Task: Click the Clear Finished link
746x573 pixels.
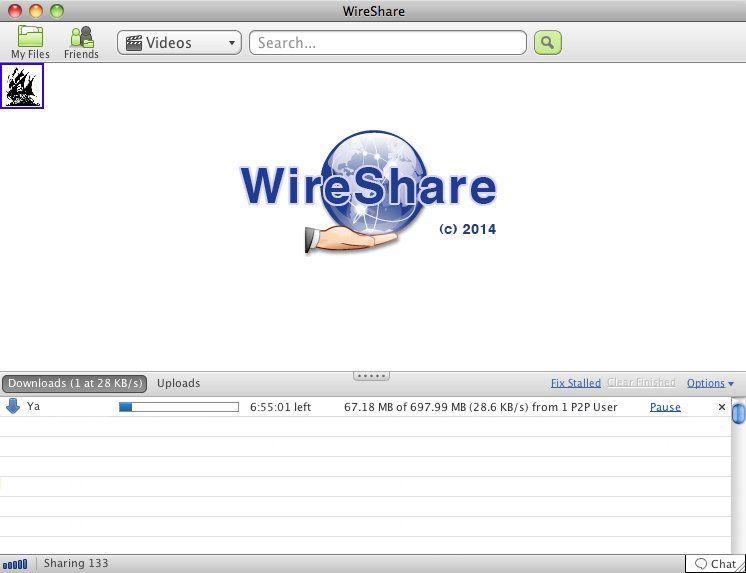Action: coord(641,383)
